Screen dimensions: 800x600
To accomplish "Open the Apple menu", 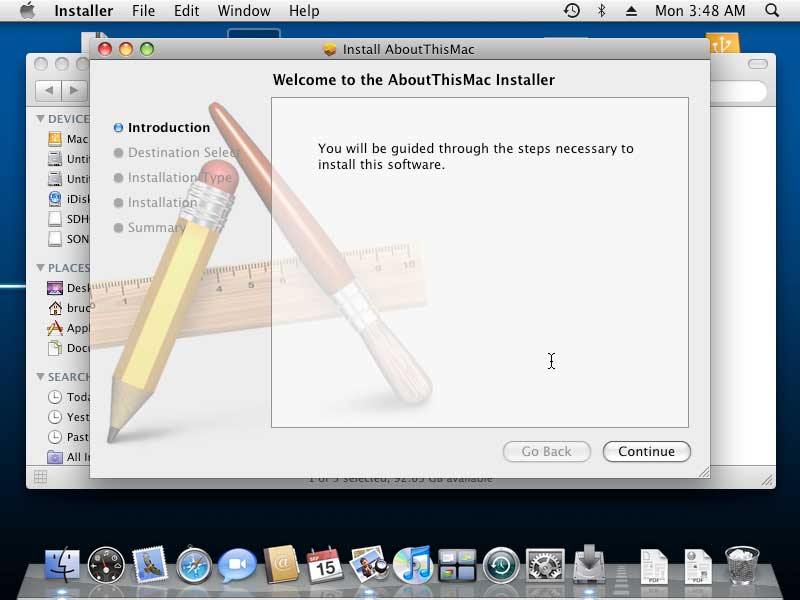I will click(28, 10).
